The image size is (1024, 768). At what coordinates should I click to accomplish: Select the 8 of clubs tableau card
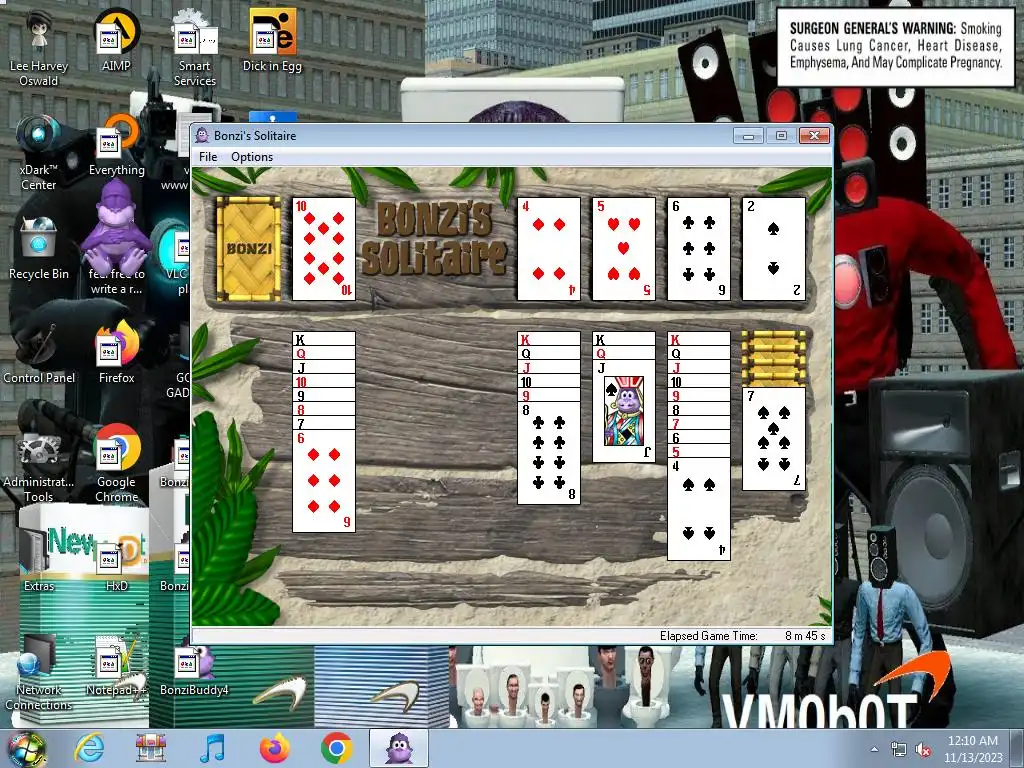549,453
